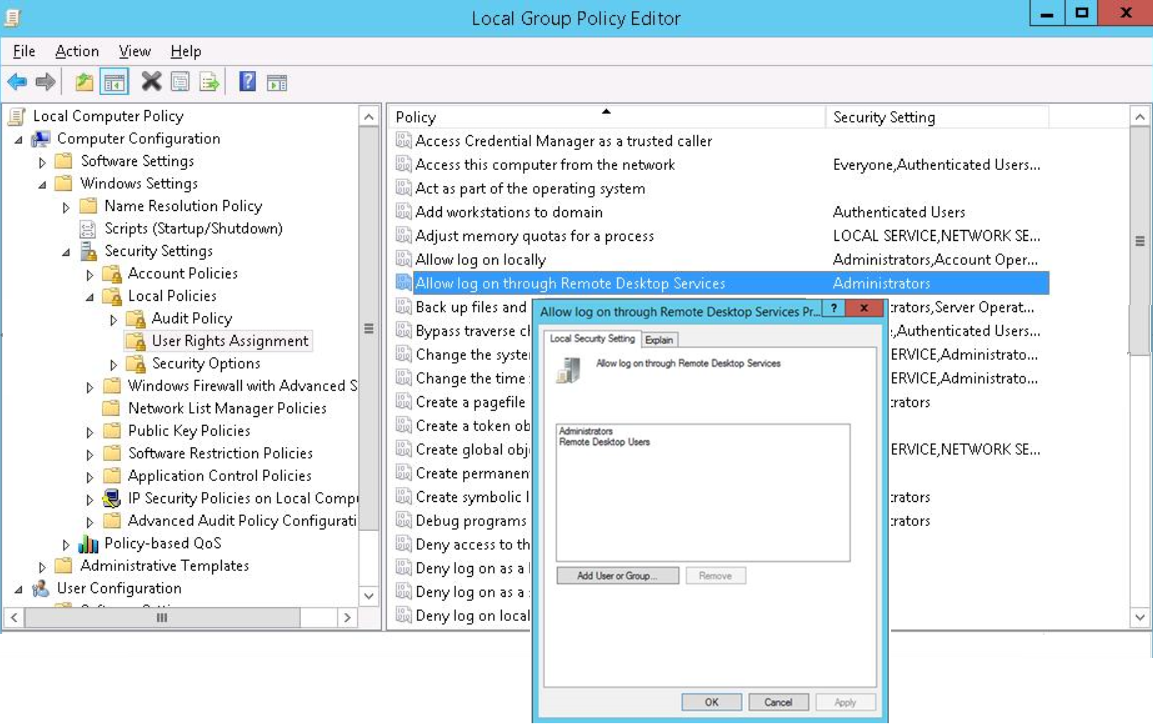
Task: Click the Account Policies folder icon
Action: coord(112,273)
